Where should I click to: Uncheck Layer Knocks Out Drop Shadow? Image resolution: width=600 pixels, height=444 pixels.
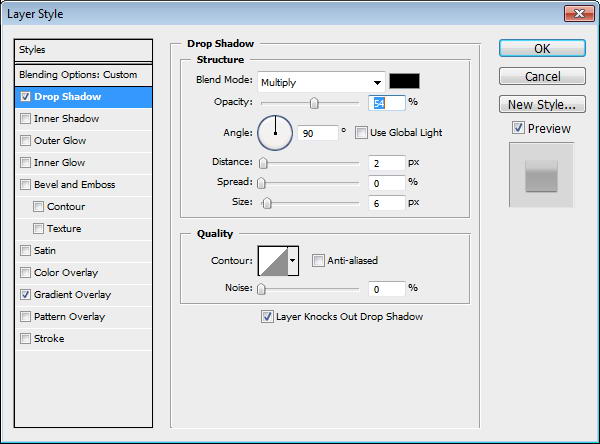click(267, 317)
